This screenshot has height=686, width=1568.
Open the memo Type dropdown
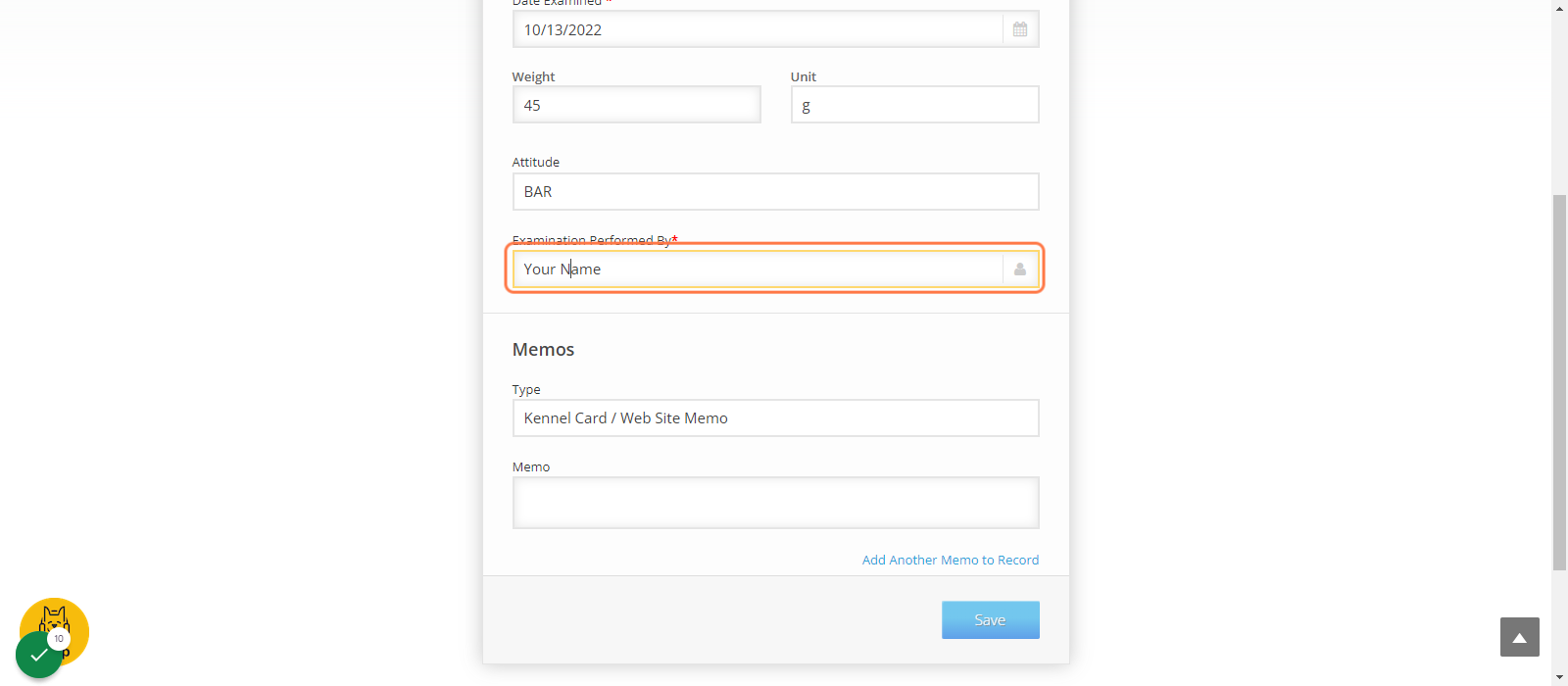coord(775,417)
